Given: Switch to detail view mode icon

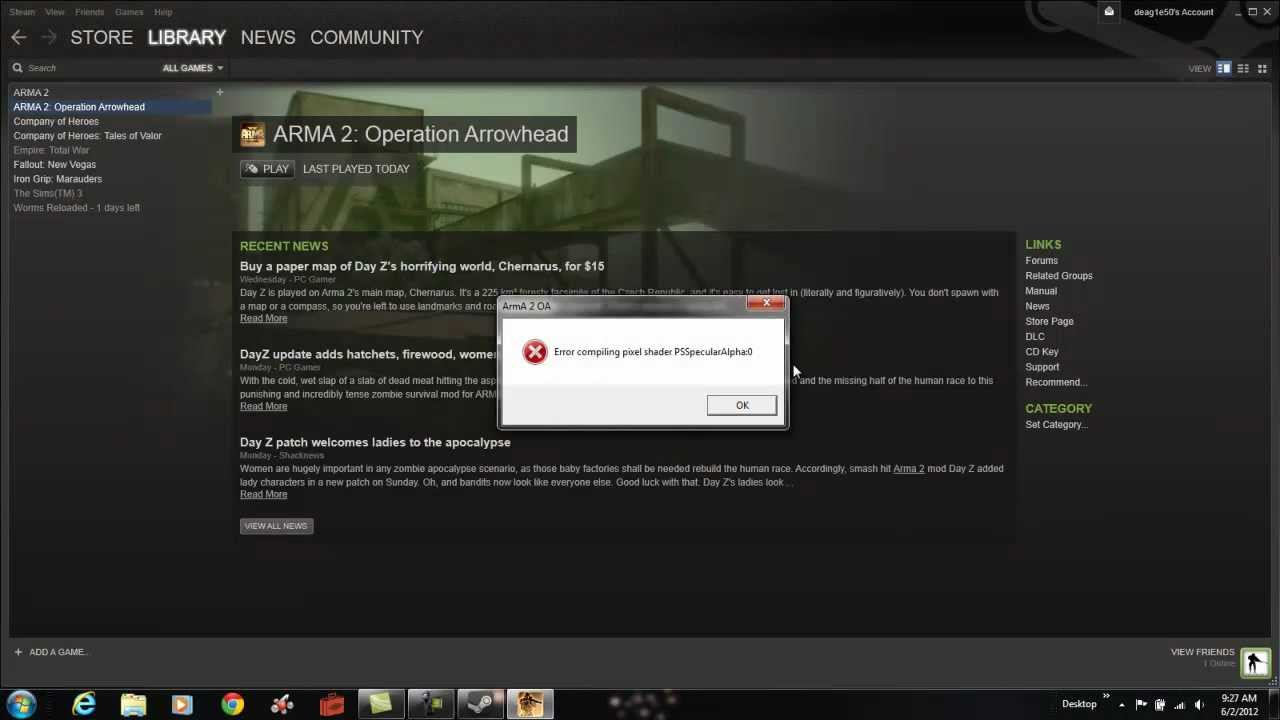Looking at the screenshot, I should 1224,68.
